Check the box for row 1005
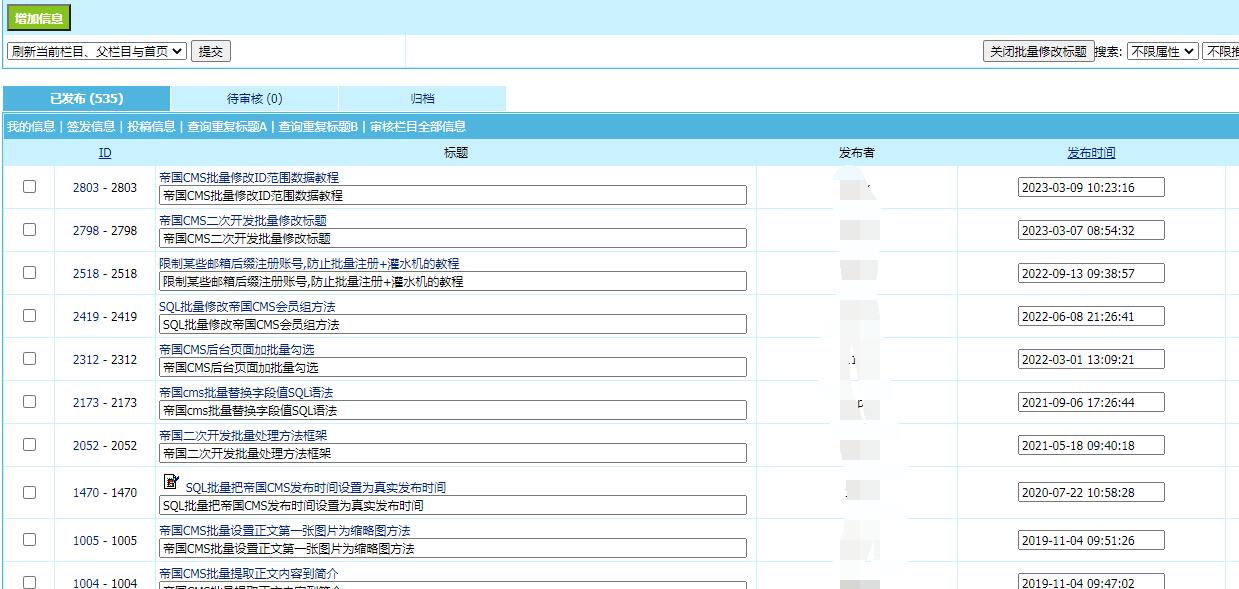Viewport: 1239px width, 589px height. point(29,539)
